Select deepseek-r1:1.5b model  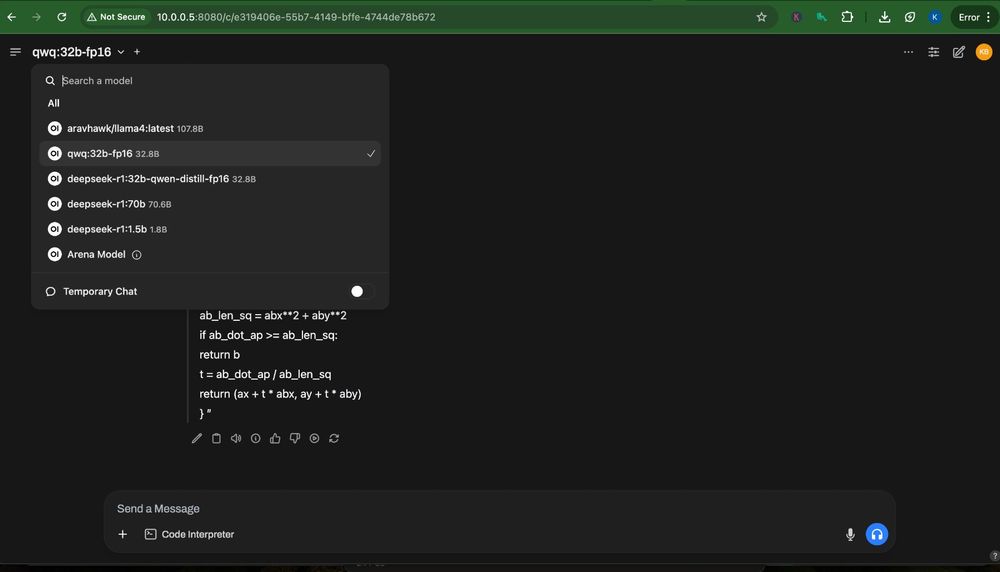(210, 229)
